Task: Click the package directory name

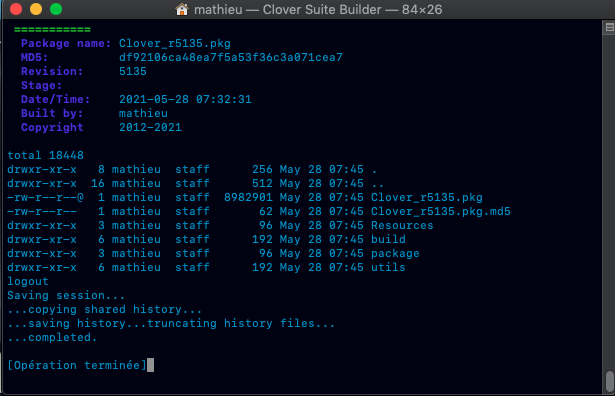Action: [x=395, y=253]
